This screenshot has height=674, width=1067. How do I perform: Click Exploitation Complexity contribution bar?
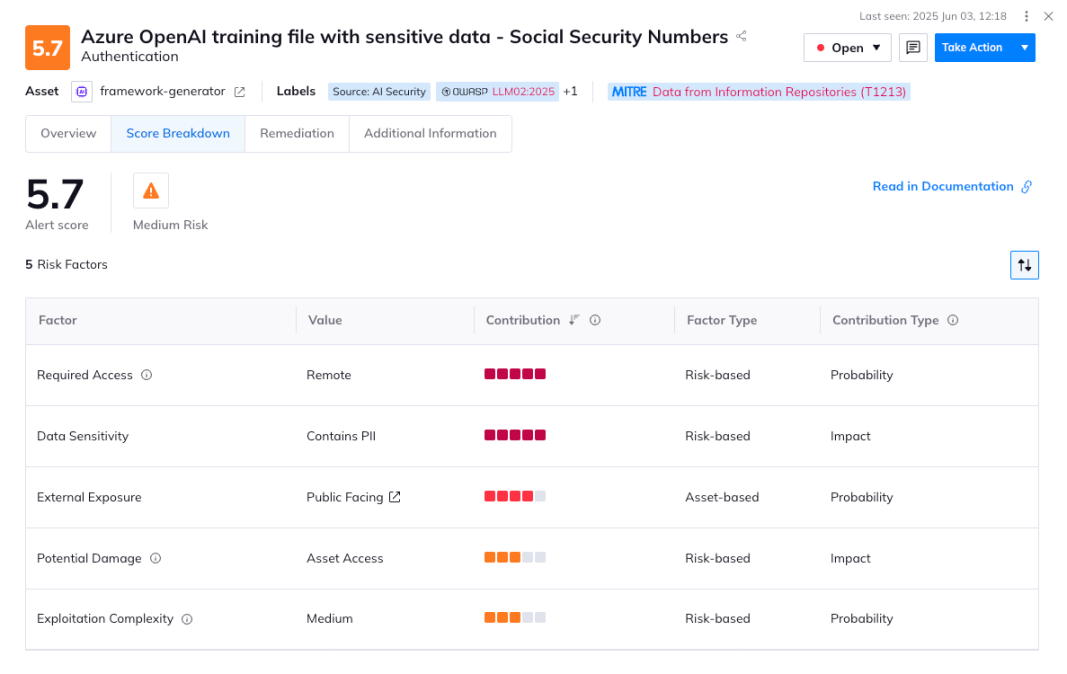point(515,617)
